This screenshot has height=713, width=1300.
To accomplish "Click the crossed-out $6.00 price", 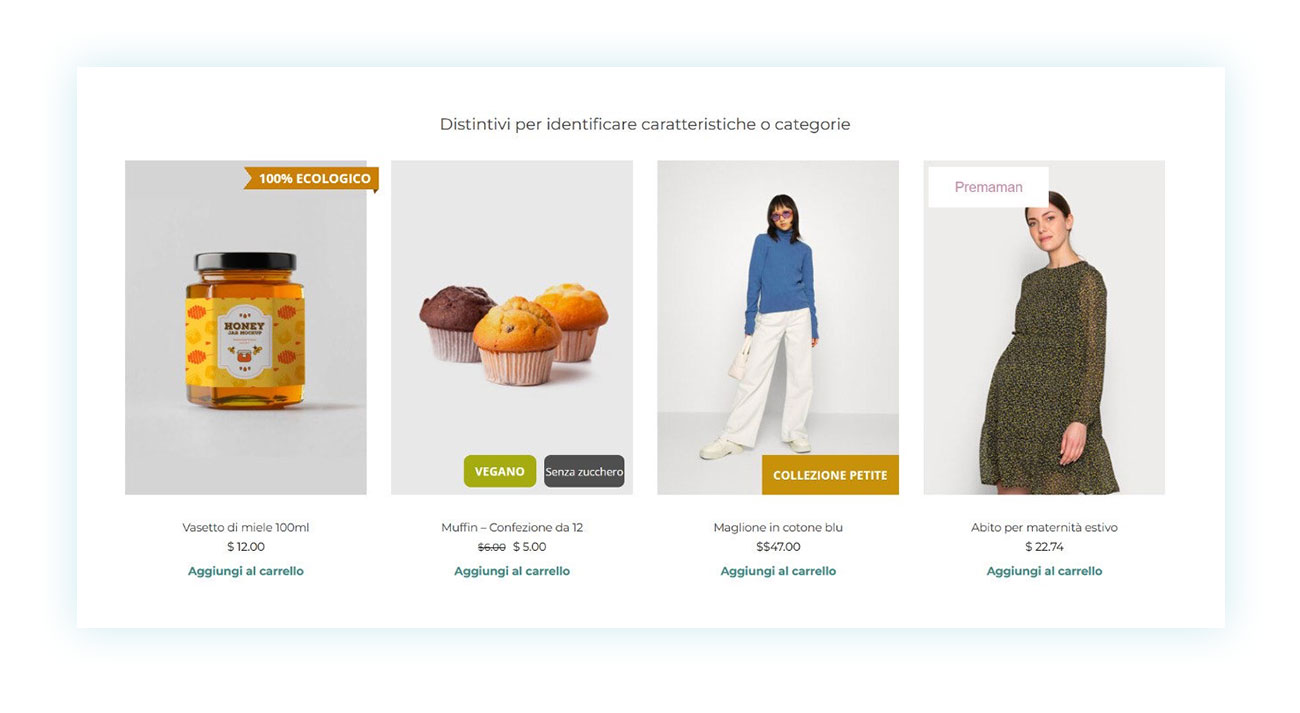I will click(x=492, y=547).
